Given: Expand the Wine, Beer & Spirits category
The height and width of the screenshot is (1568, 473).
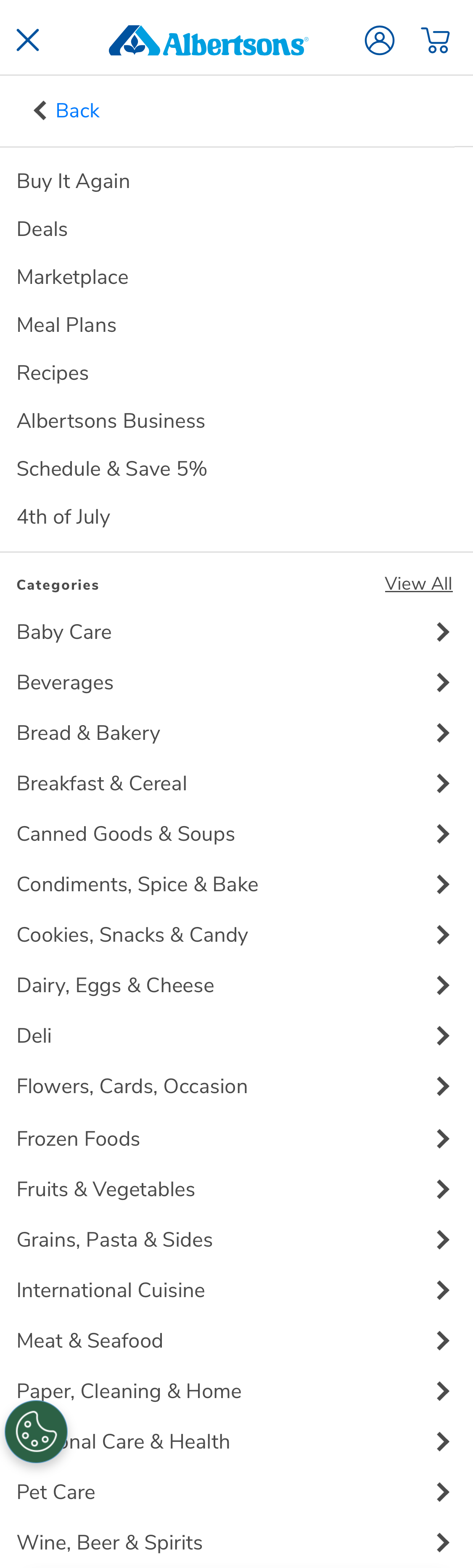Looking at the screenshot, I should (443, 1541).
